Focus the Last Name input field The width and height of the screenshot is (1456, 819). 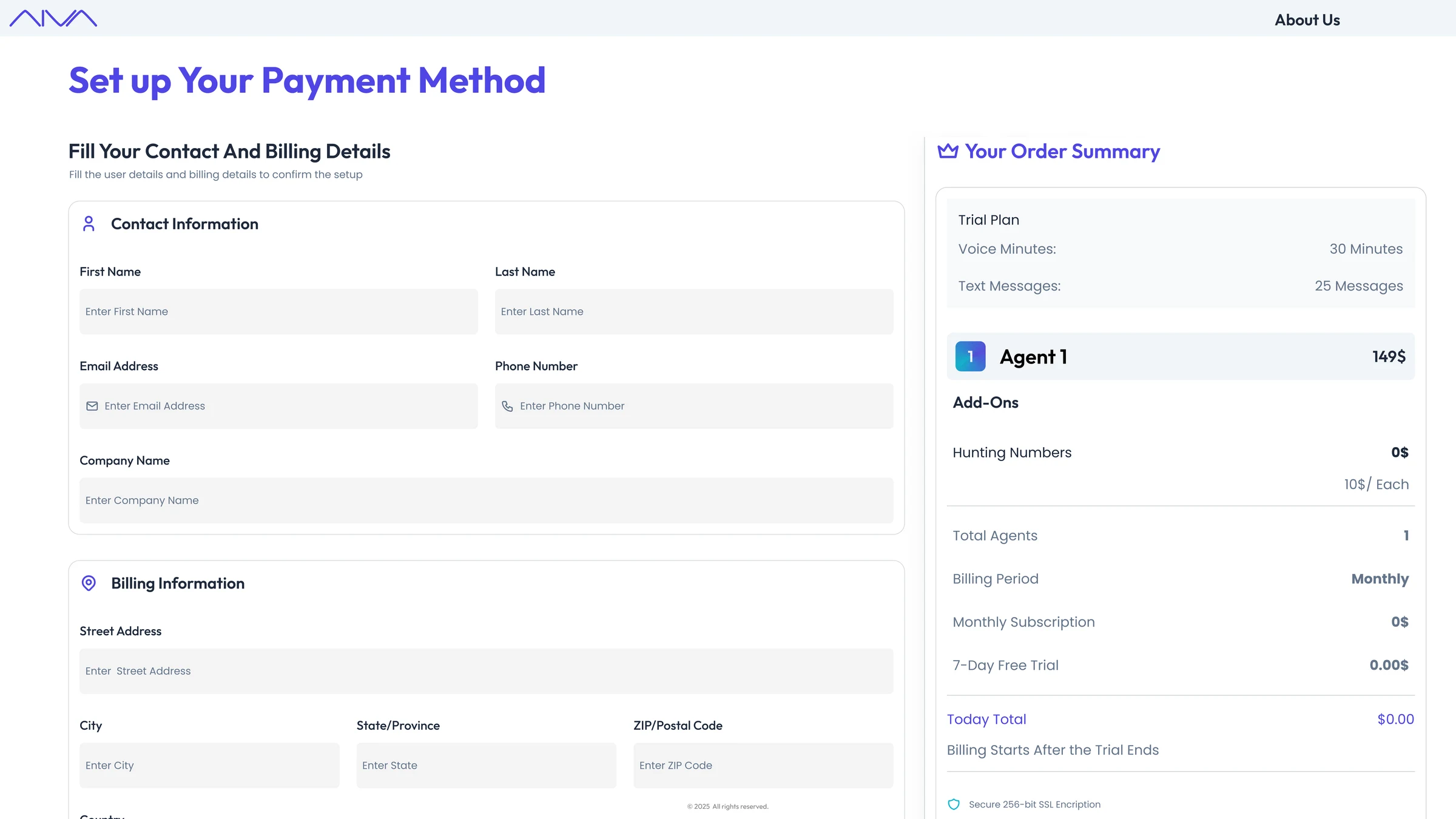(694, 311)
